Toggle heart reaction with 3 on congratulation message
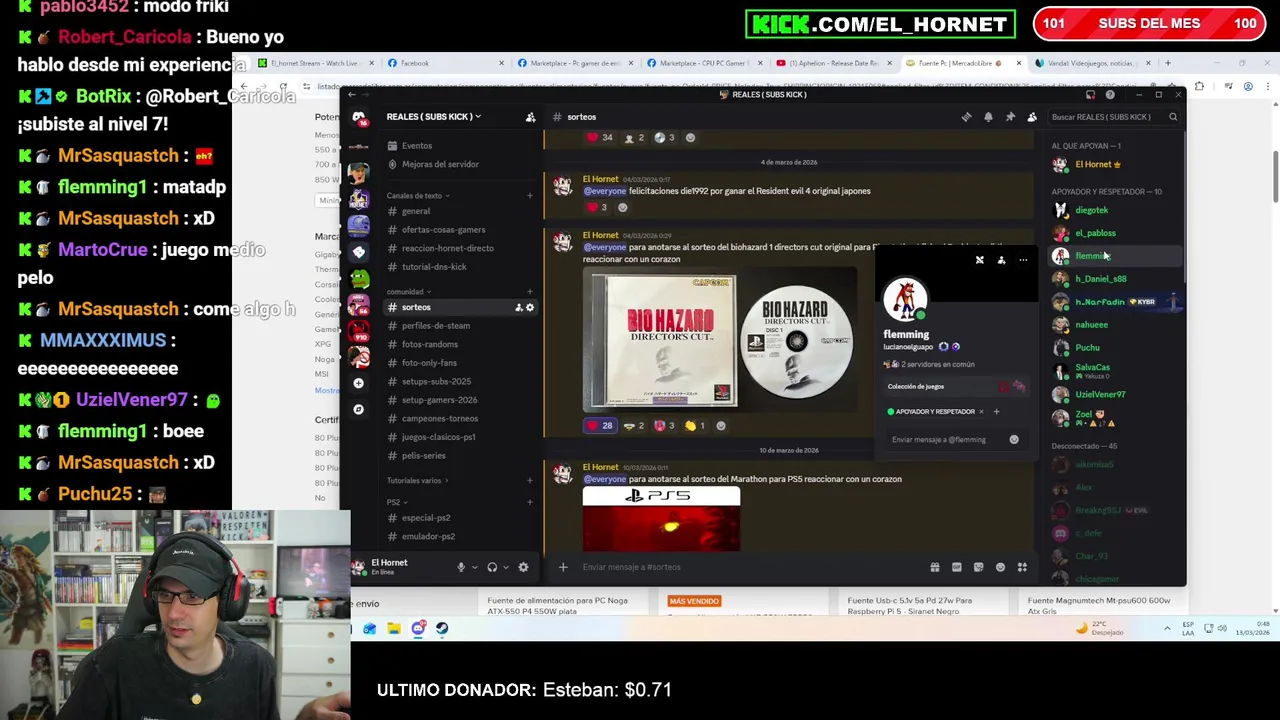This screenshot has width=1280, height=720. (597, 207)
